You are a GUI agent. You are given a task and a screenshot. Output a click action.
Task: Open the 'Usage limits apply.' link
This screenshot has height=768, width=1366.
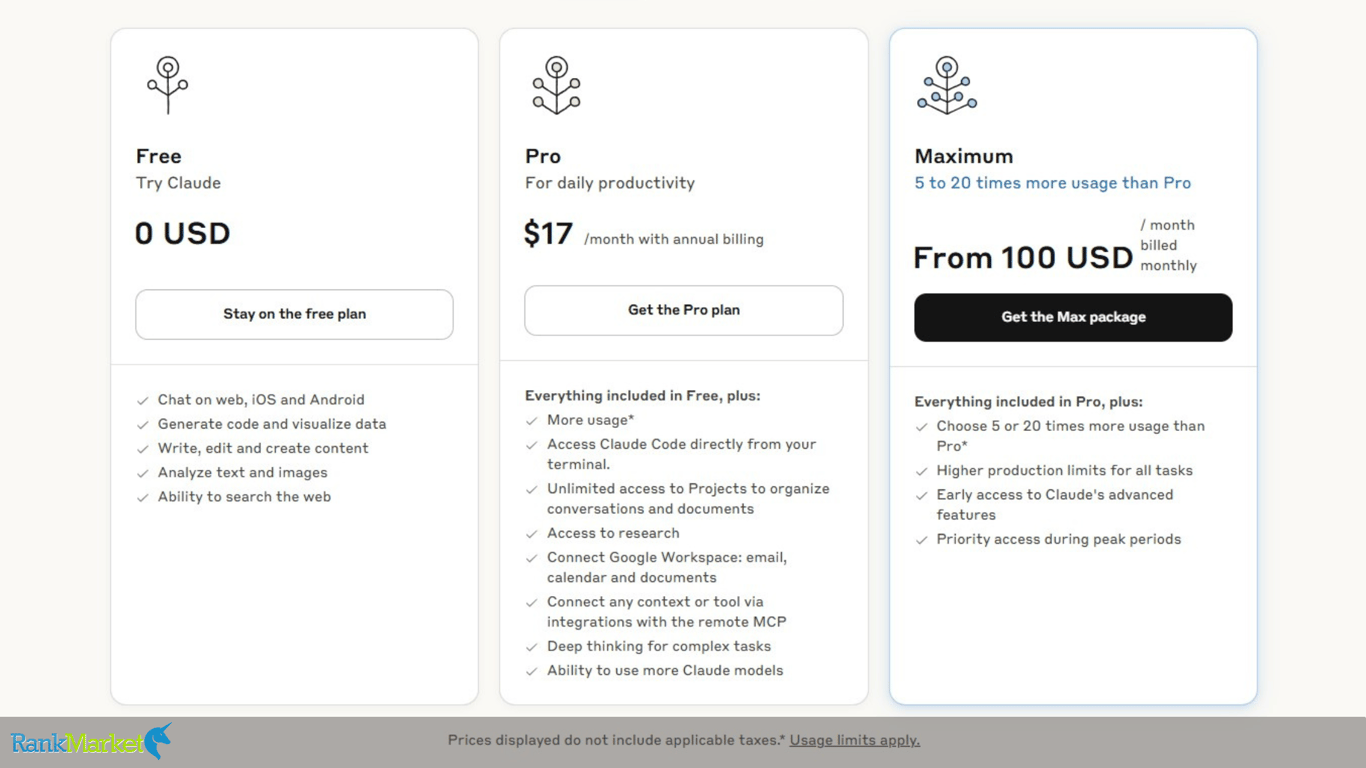(x=855, y=740)
